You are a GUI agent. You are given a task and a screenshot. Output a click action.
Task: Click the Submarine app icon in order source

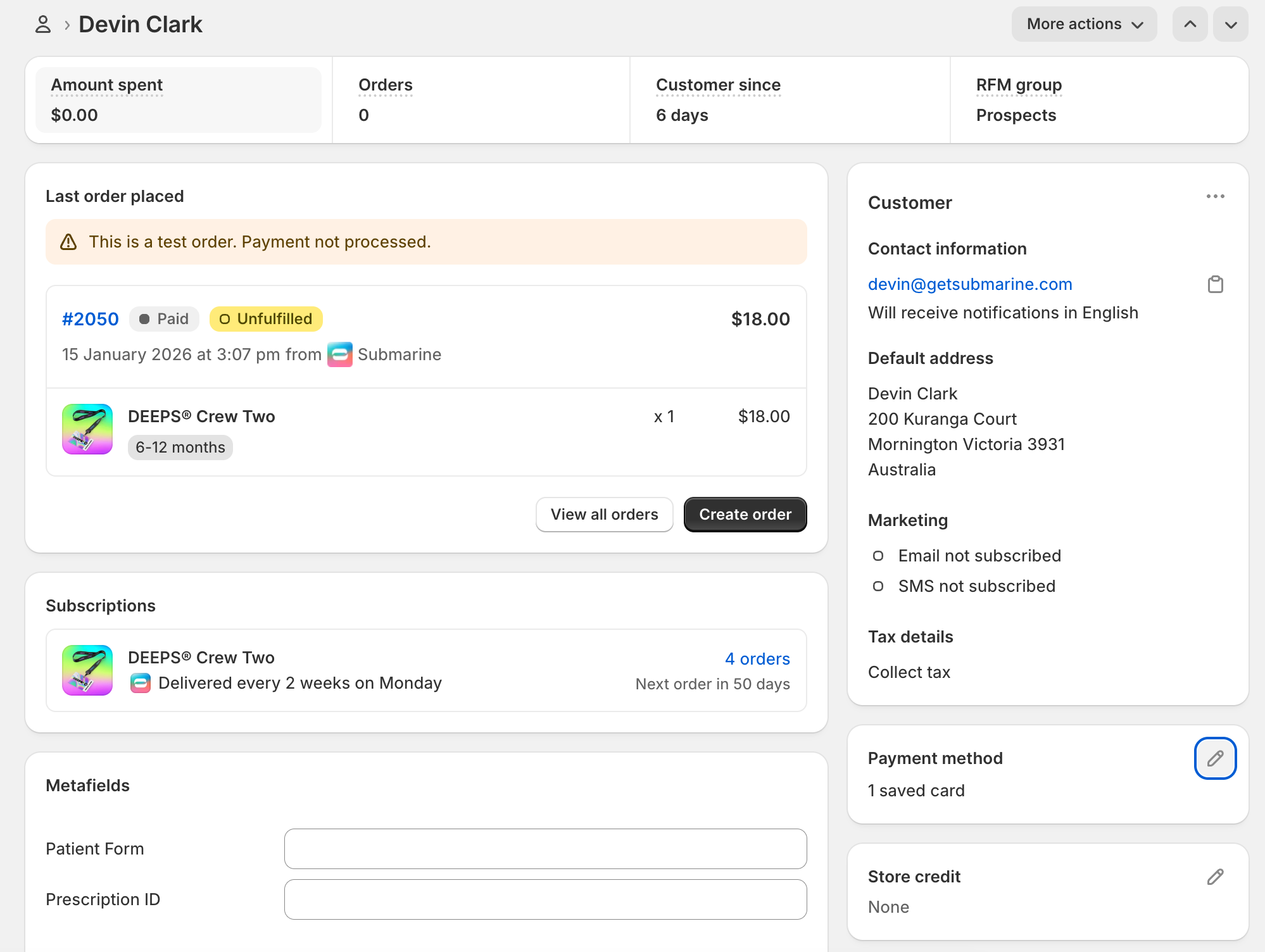[x=340, y=354]
